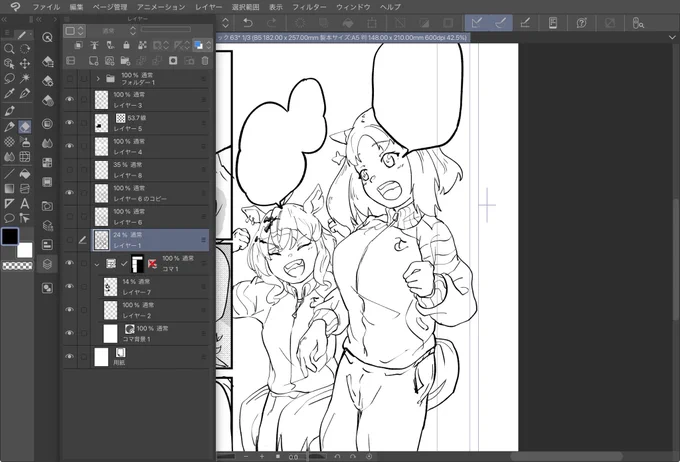Click the コマ 1 layer mask thumbnail
The width and height of the screenshot is (680, 462).
[137, 264]
